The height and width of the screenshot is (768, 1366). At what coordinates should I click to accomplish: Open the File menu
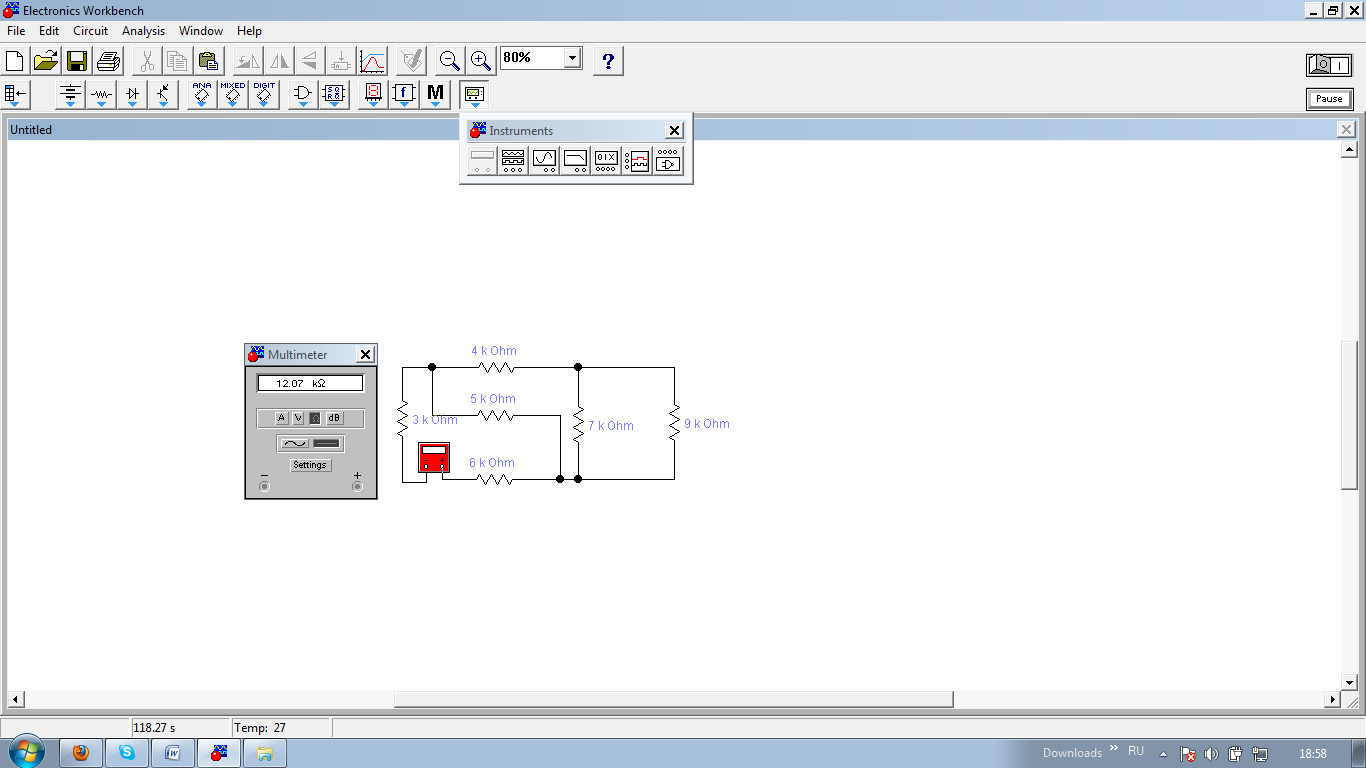pos(16,31)
